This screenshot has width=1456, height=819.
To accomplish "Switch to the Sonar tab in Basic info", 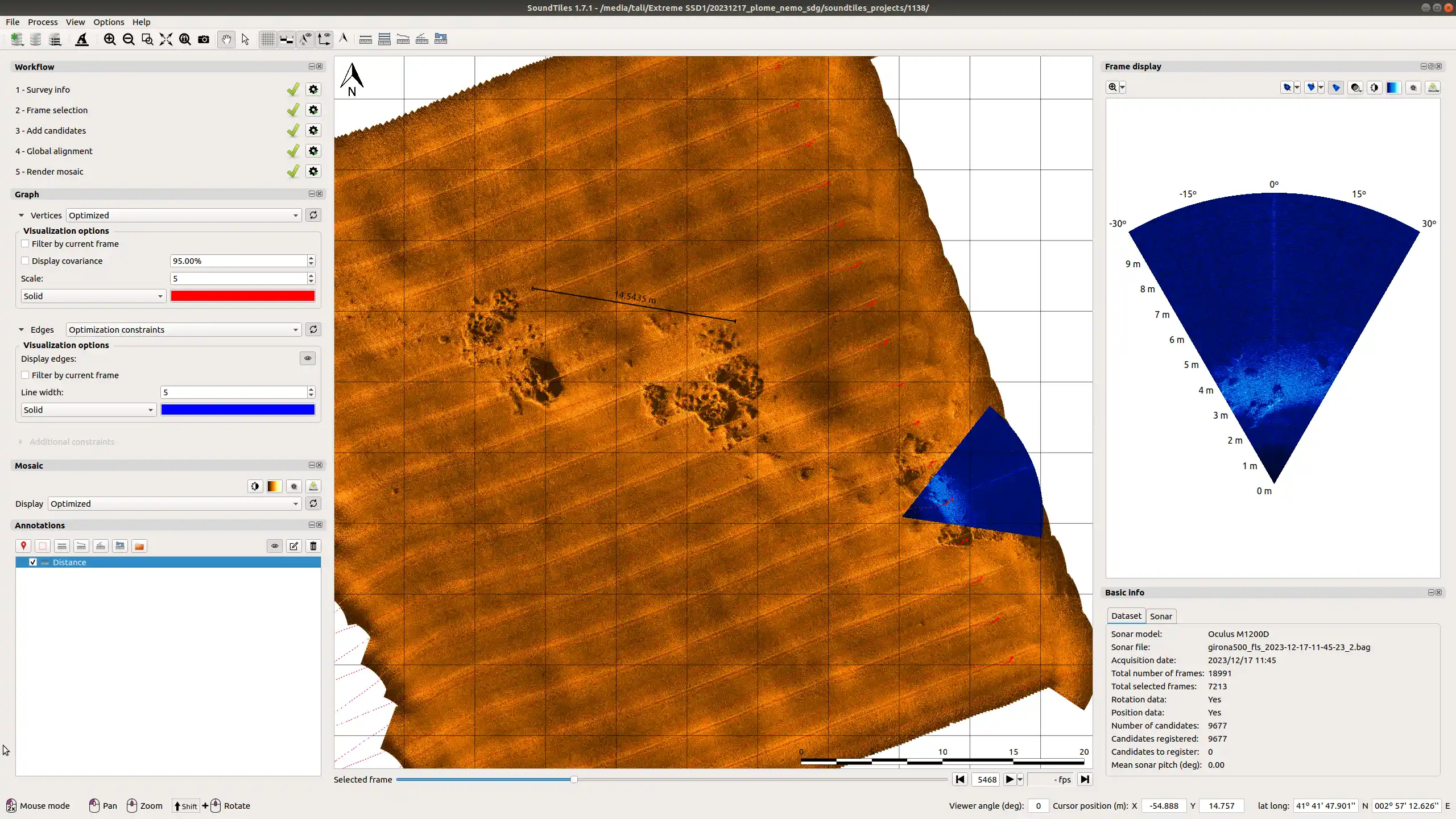I will (1160, 615).
